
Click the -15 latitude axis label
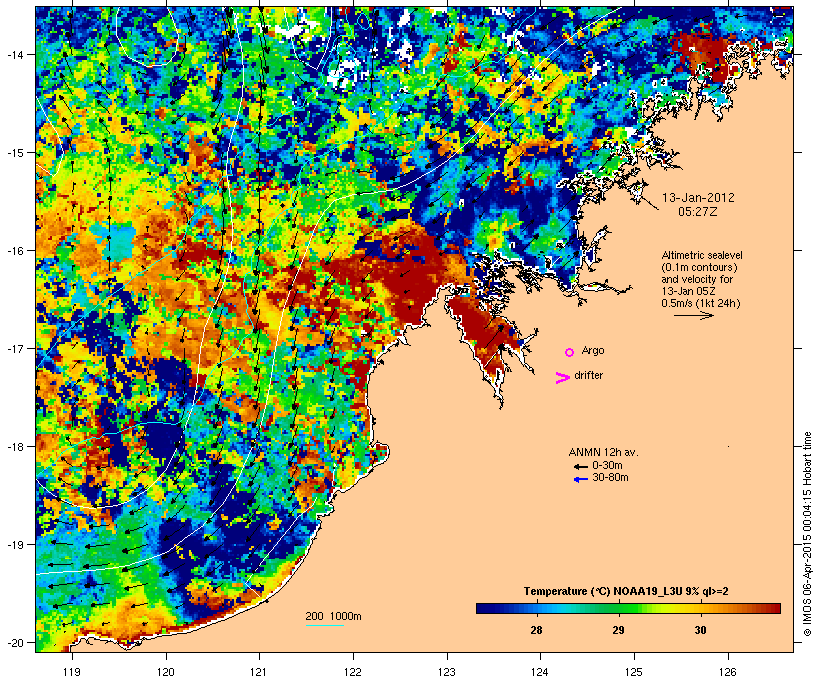pyautogui.click(x=14, y=153)
